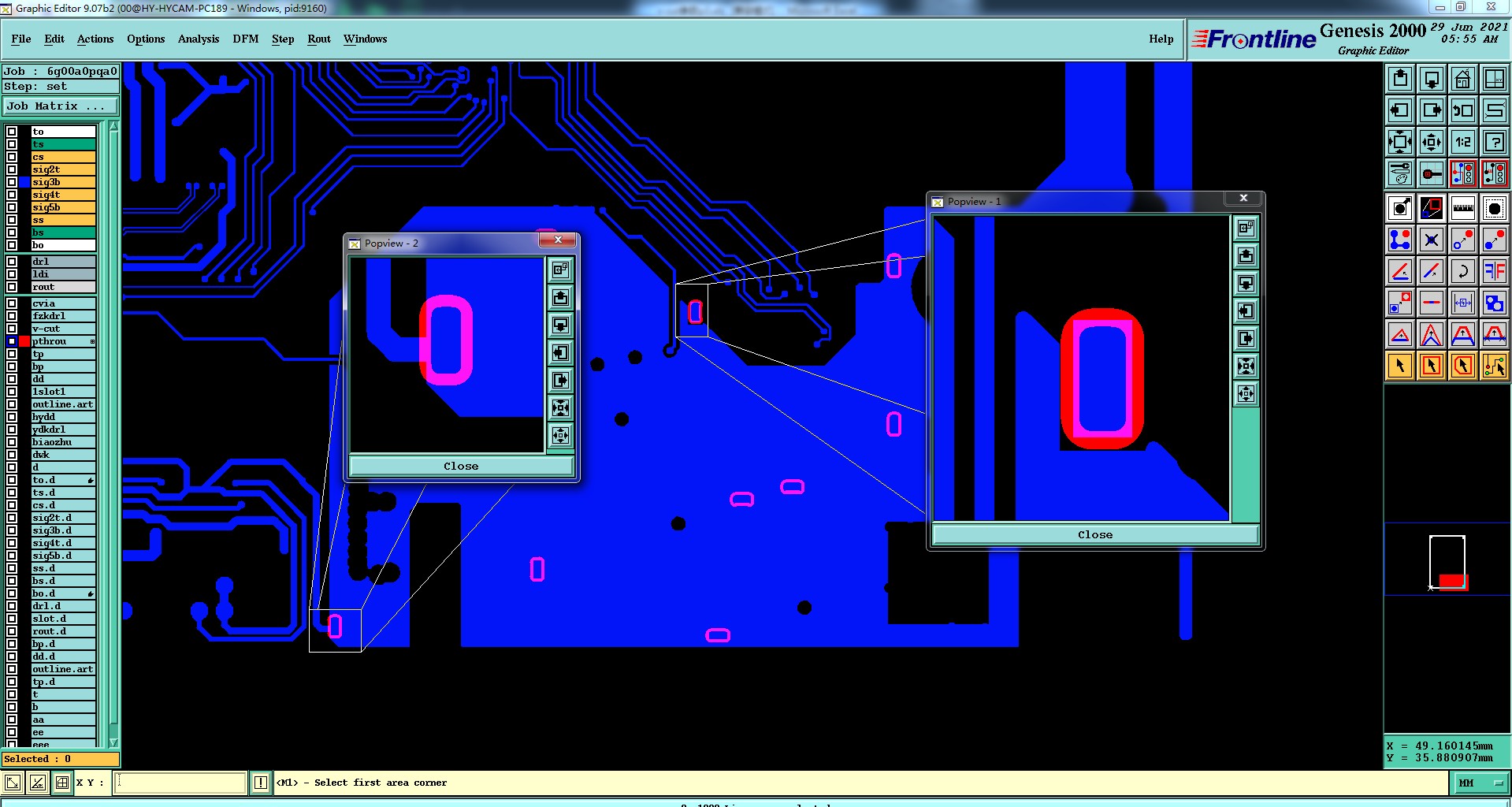Click the pan down view icon
Screen dimensions: 1512x807
1432,79
